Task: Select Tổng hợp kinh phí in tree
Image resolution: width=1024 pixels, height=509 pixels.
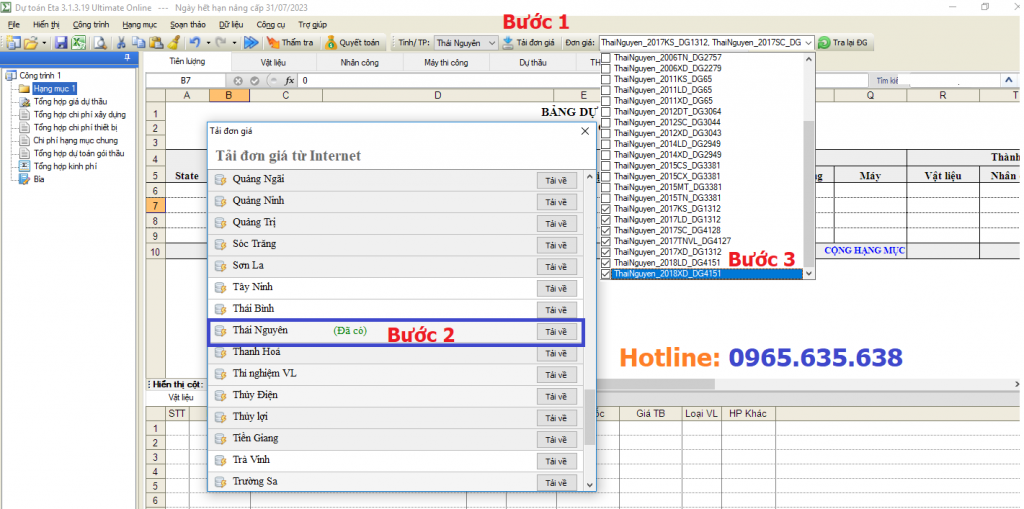Action: 64,167
